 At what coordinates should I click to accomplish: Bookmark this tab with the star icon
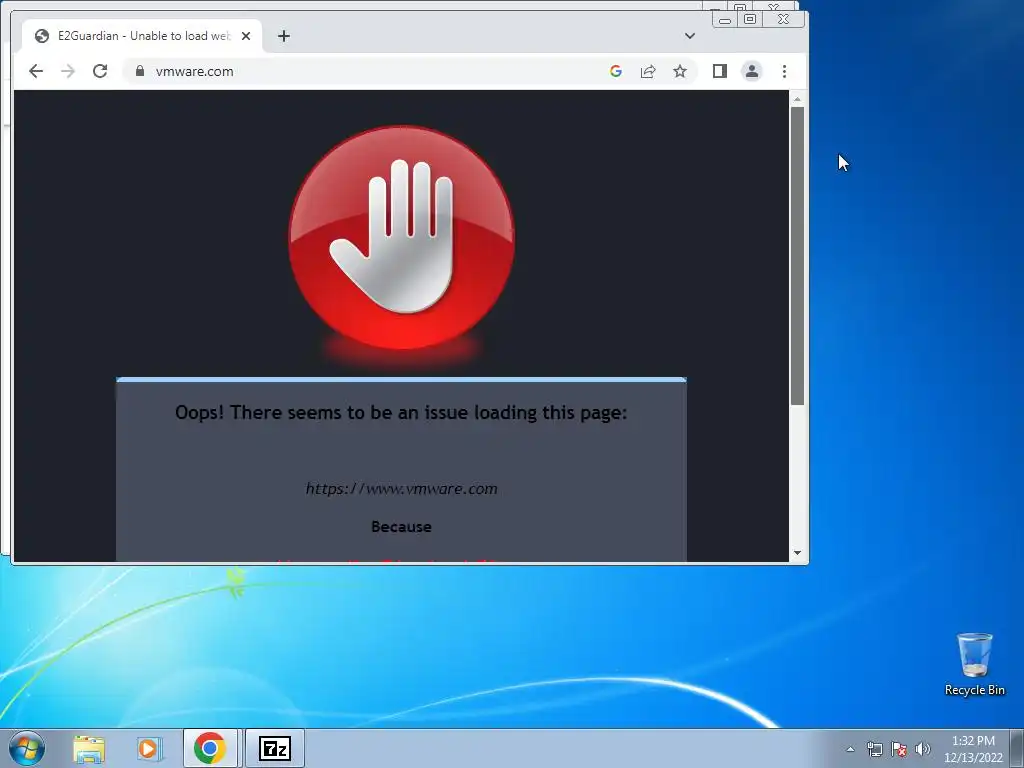[x=680, y=71]
